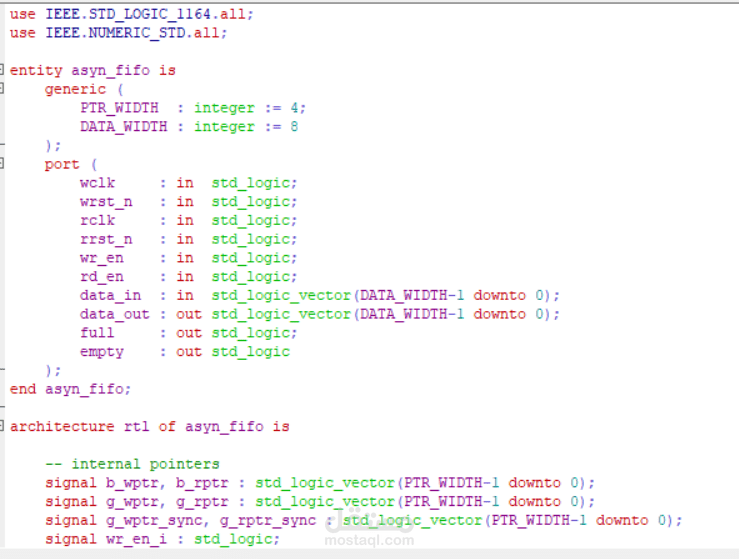Viewport: 739px width, 559px height.
Task: Click 'std_logic' on the empty port line
Action: [x=251, y=352]
